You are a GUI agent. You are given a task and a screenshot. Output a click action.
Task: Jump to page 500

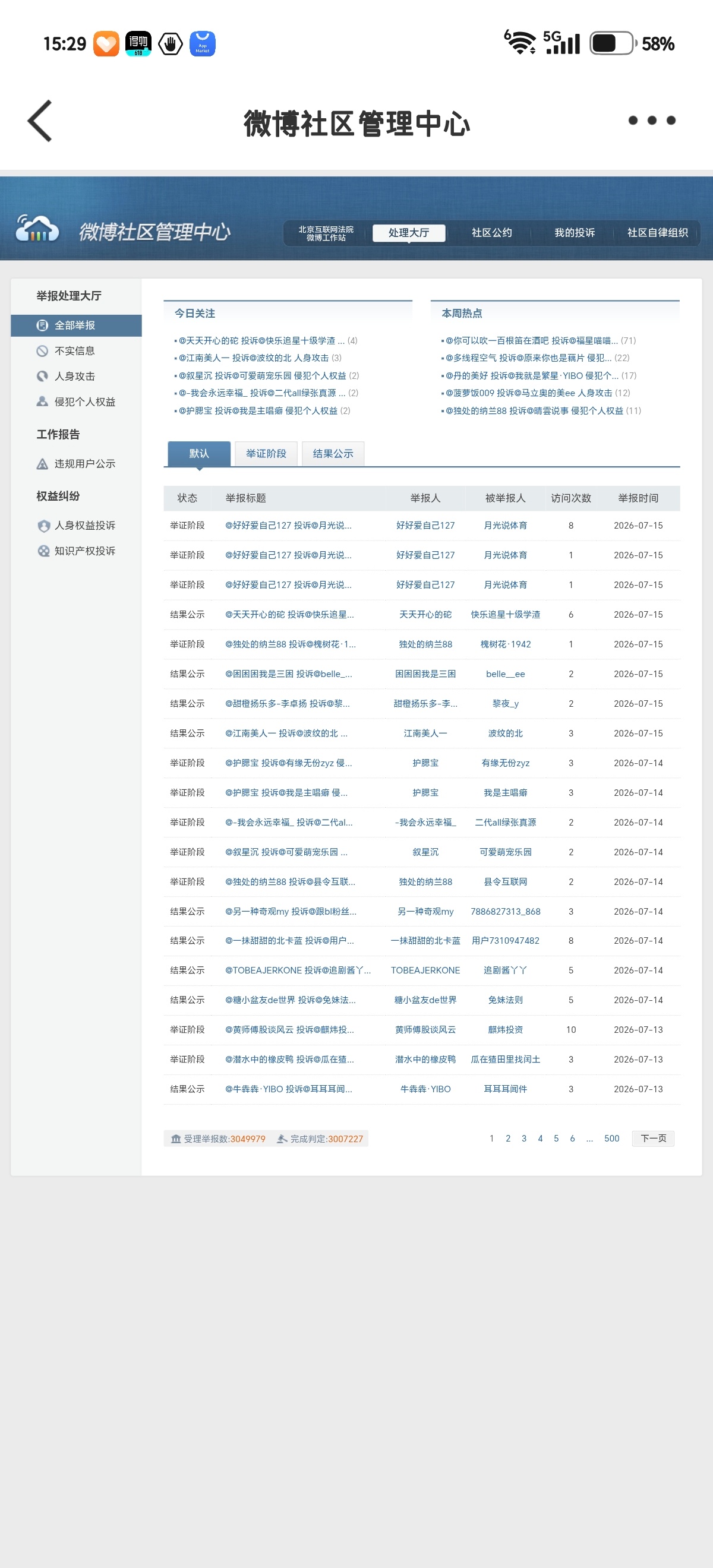pyautogui.click(x=611, y=1138)
